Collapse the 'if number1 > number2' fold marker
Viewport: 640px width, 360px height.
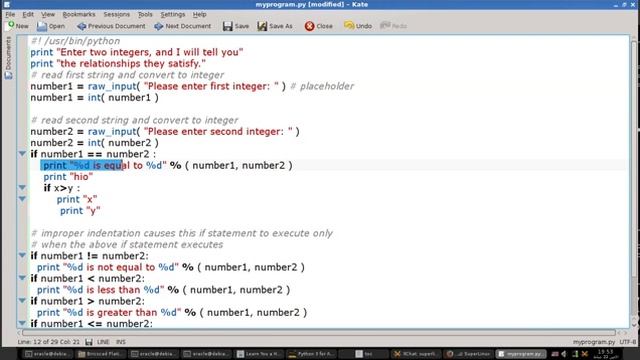22,301
